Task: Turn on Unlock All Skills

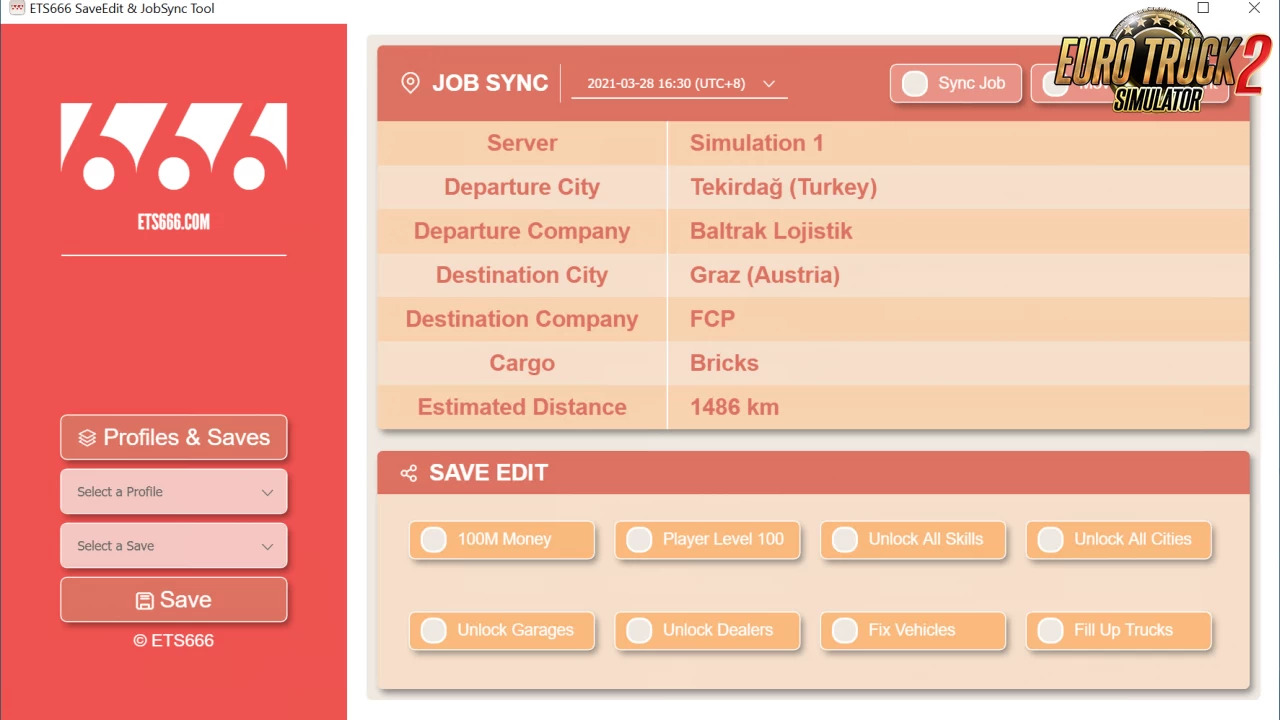Action: point(845,540)
